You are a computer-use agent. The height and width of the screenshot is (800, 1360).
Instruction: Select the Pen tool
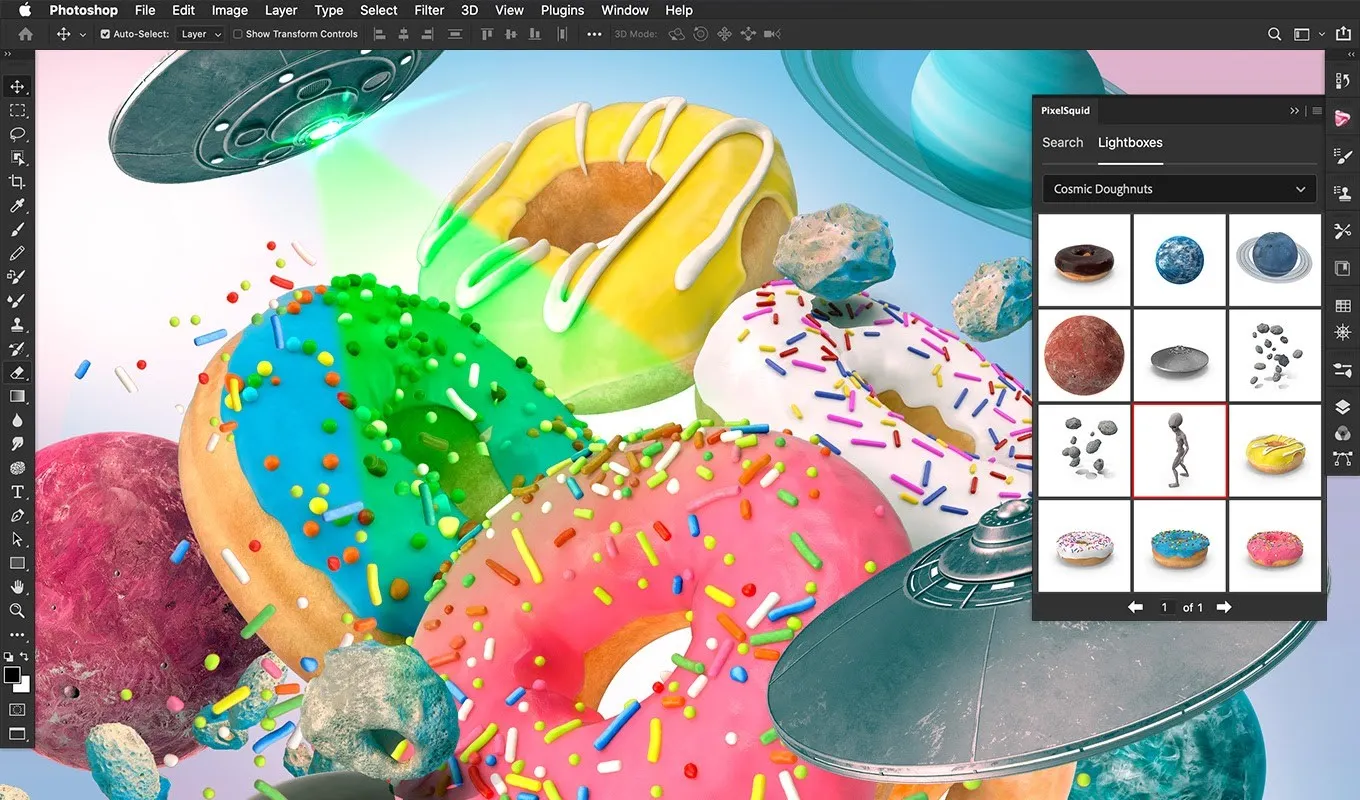17,516
